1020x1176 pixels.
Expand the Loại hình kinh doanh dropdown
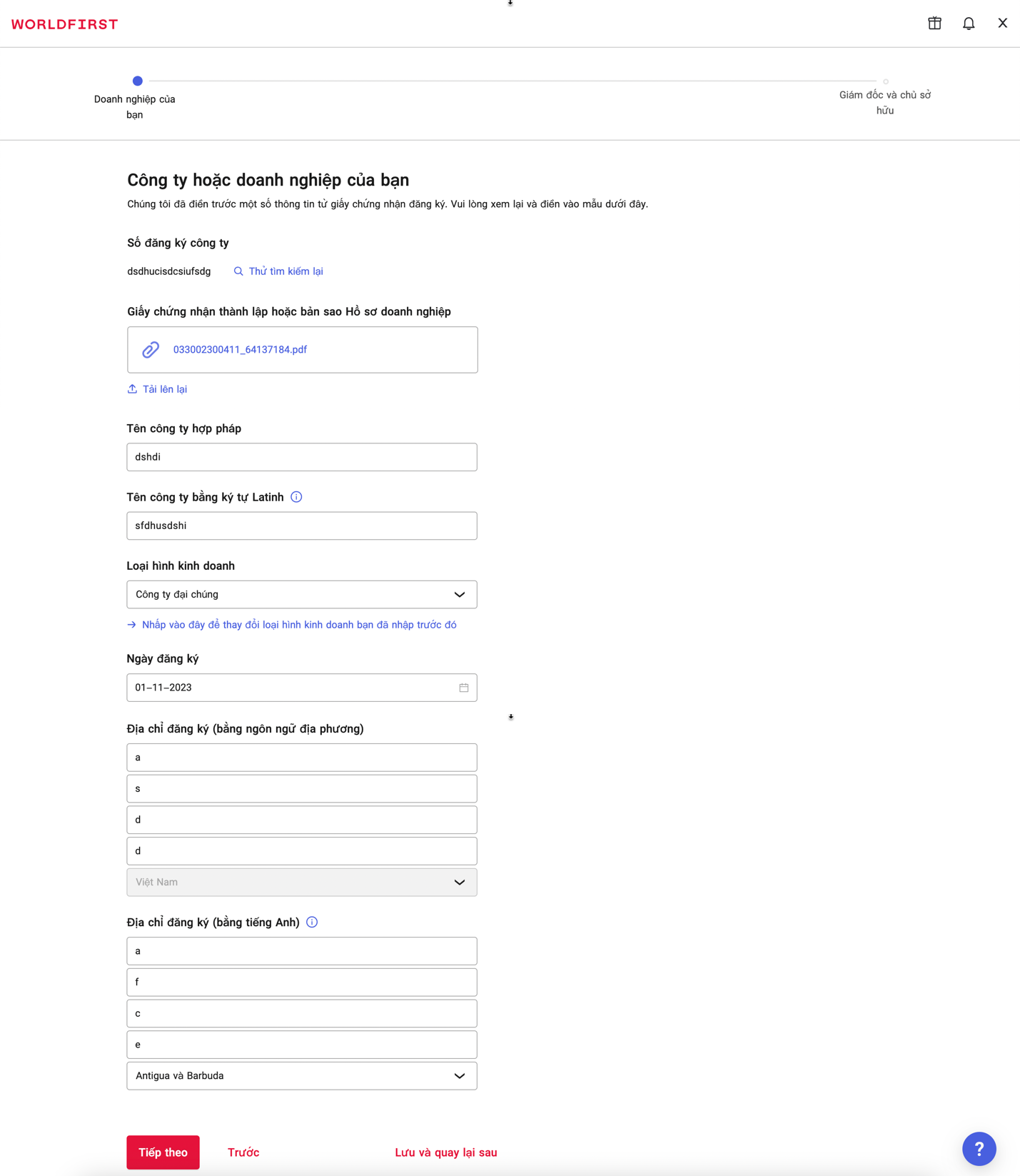pyautogui.click(x=302, y=594)
